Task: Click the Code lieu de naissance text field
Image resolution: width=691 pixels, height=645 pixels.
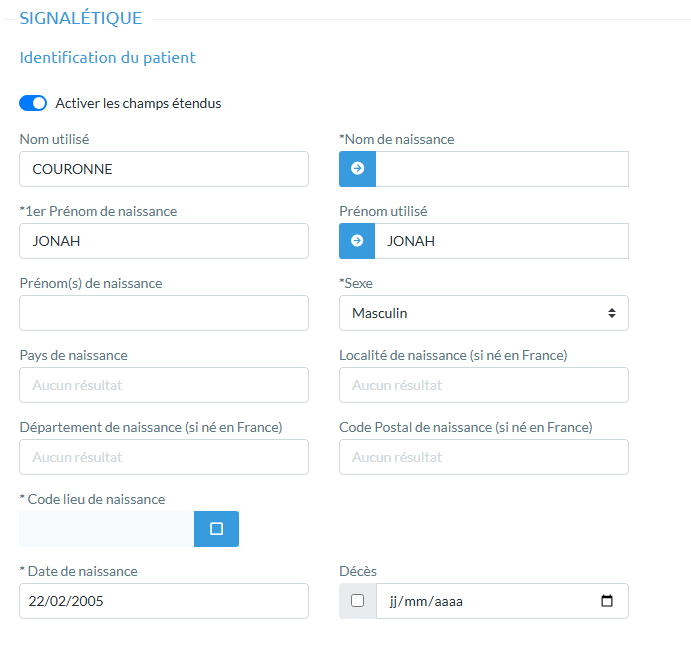Action: [106, 529]
